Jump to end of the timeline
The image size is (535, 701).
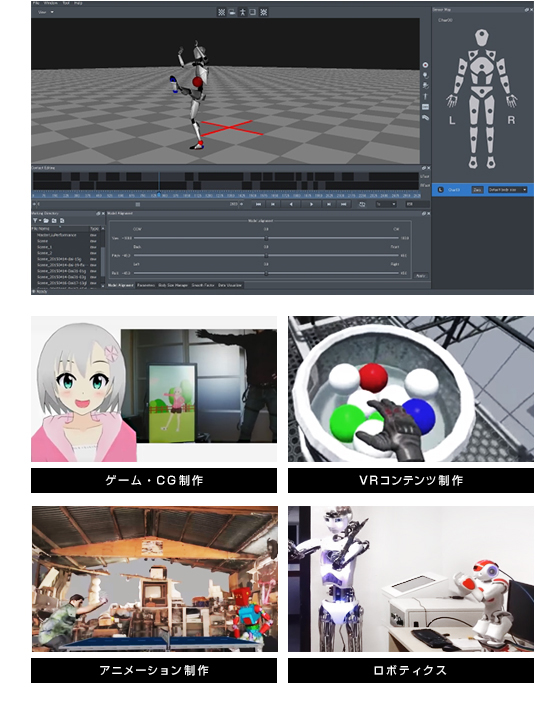click(x=343, y=204)
